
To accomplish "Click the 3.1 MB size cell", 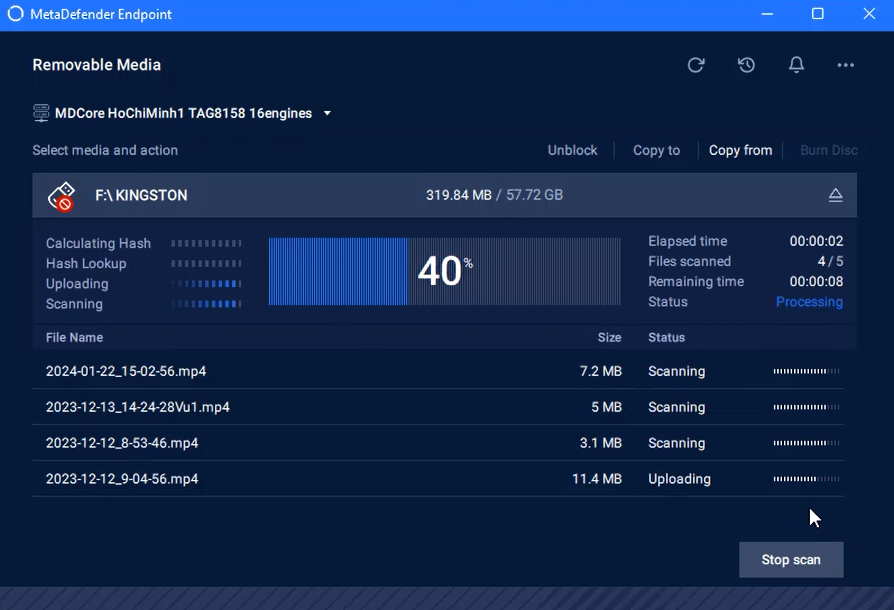I will (x=600, y=443).
